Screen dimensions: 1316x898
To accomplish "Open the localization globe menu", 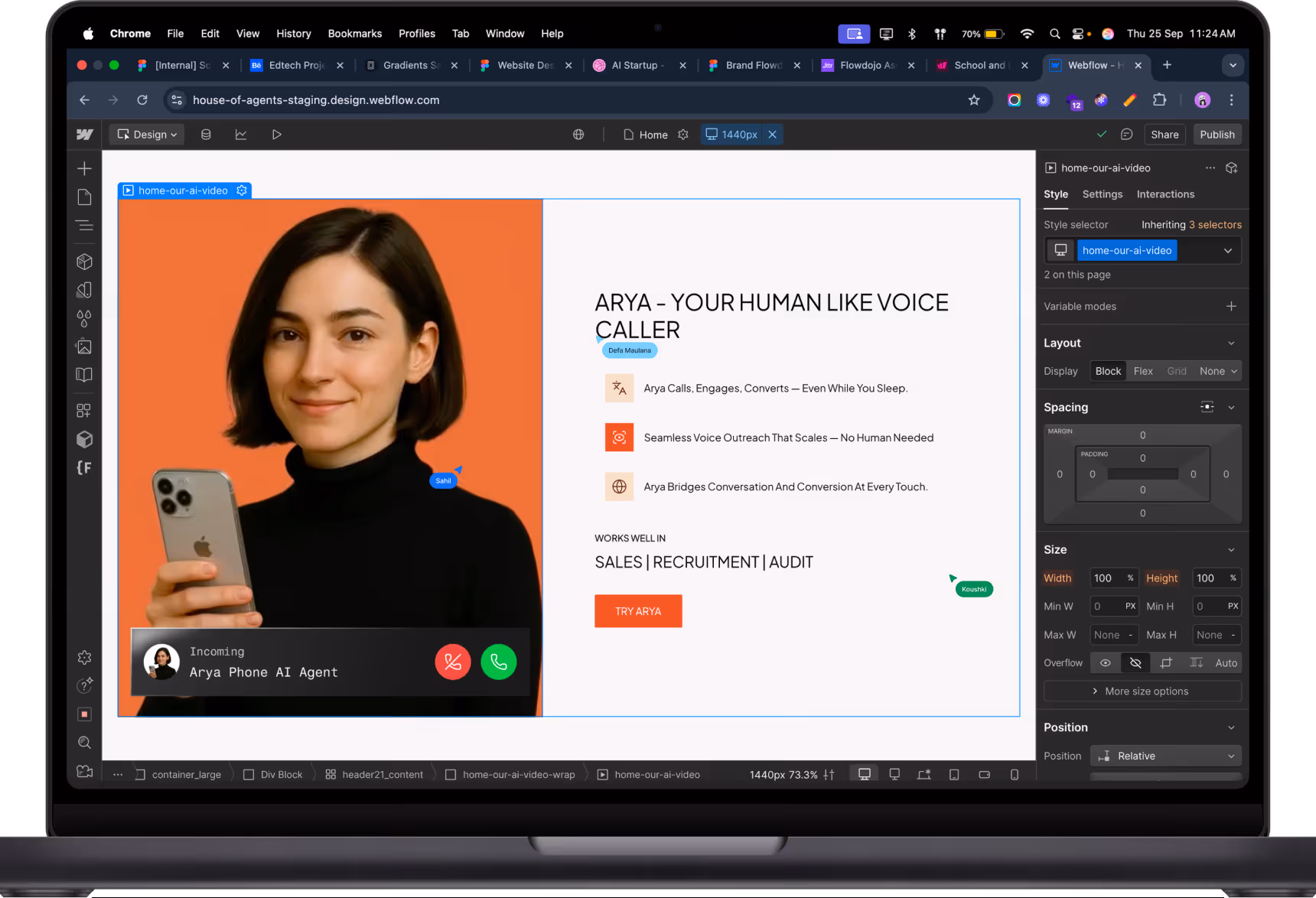I will coord(578,134).
